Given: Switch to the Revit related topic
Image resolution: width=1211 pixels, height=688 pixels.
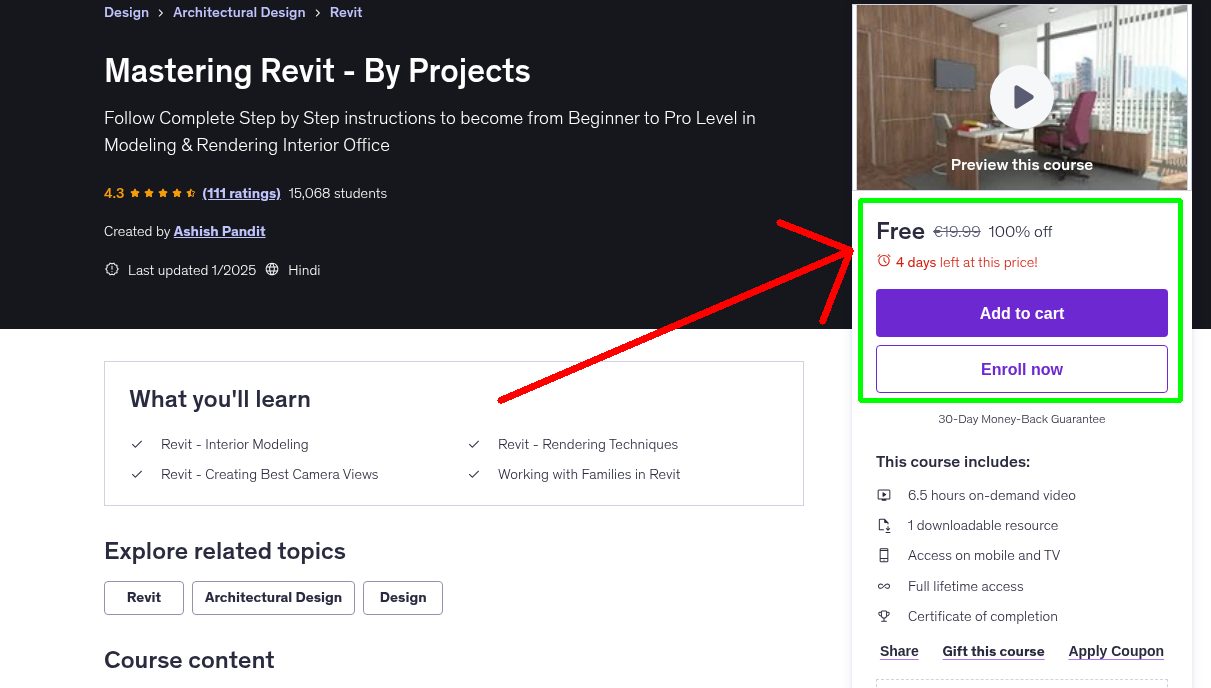Looking at the screenshot, I should (x=143, y=597).
